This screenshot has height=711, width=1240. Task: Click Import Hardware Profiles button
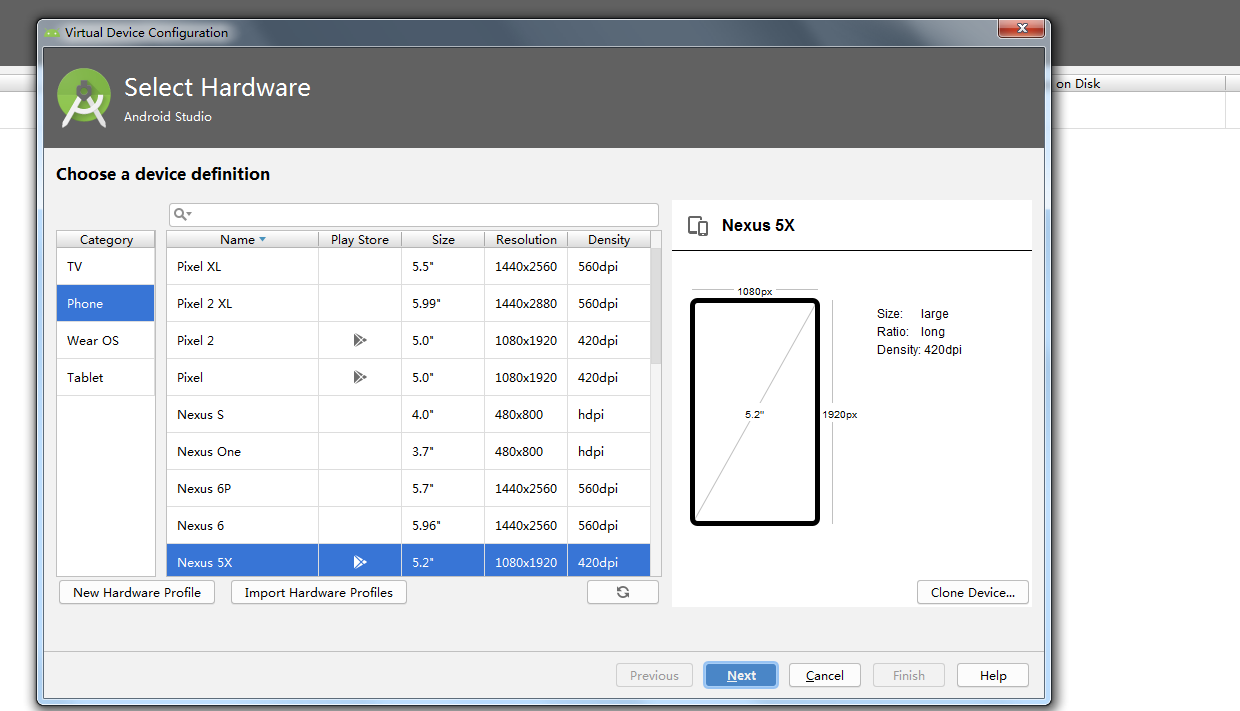319,592
